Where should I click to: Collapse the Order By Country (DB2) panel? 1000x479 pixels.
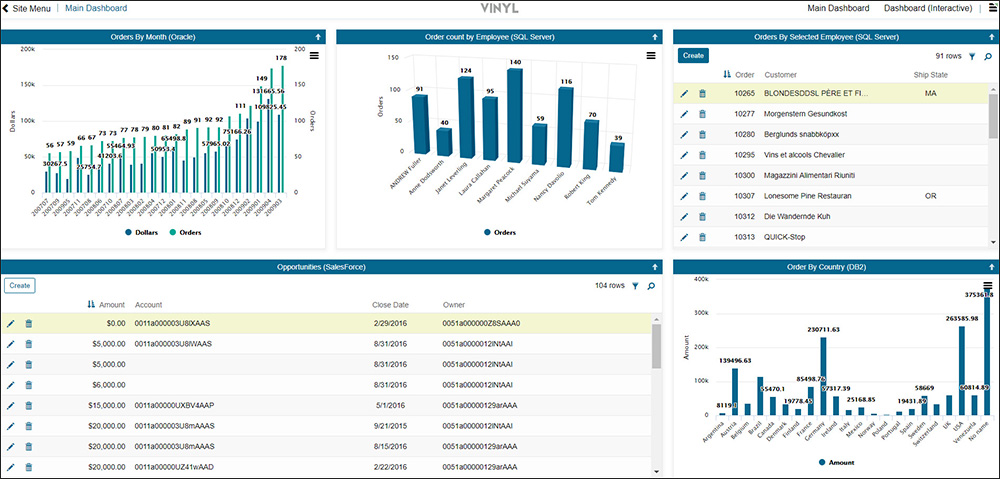point(988,267)
